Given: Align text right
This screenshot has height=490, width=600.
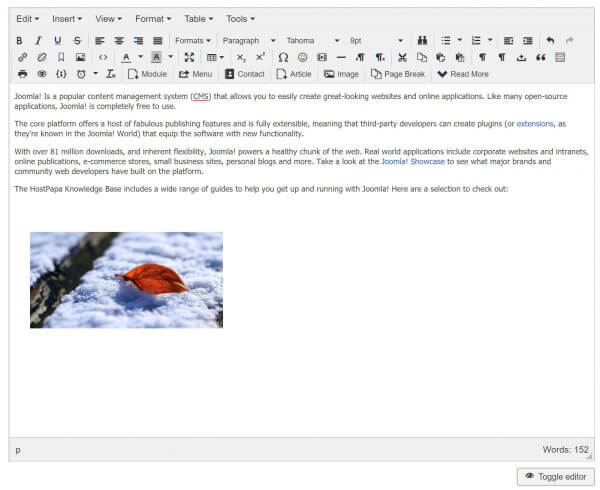Looking at the screenshot, I should [x=139, y=41].
